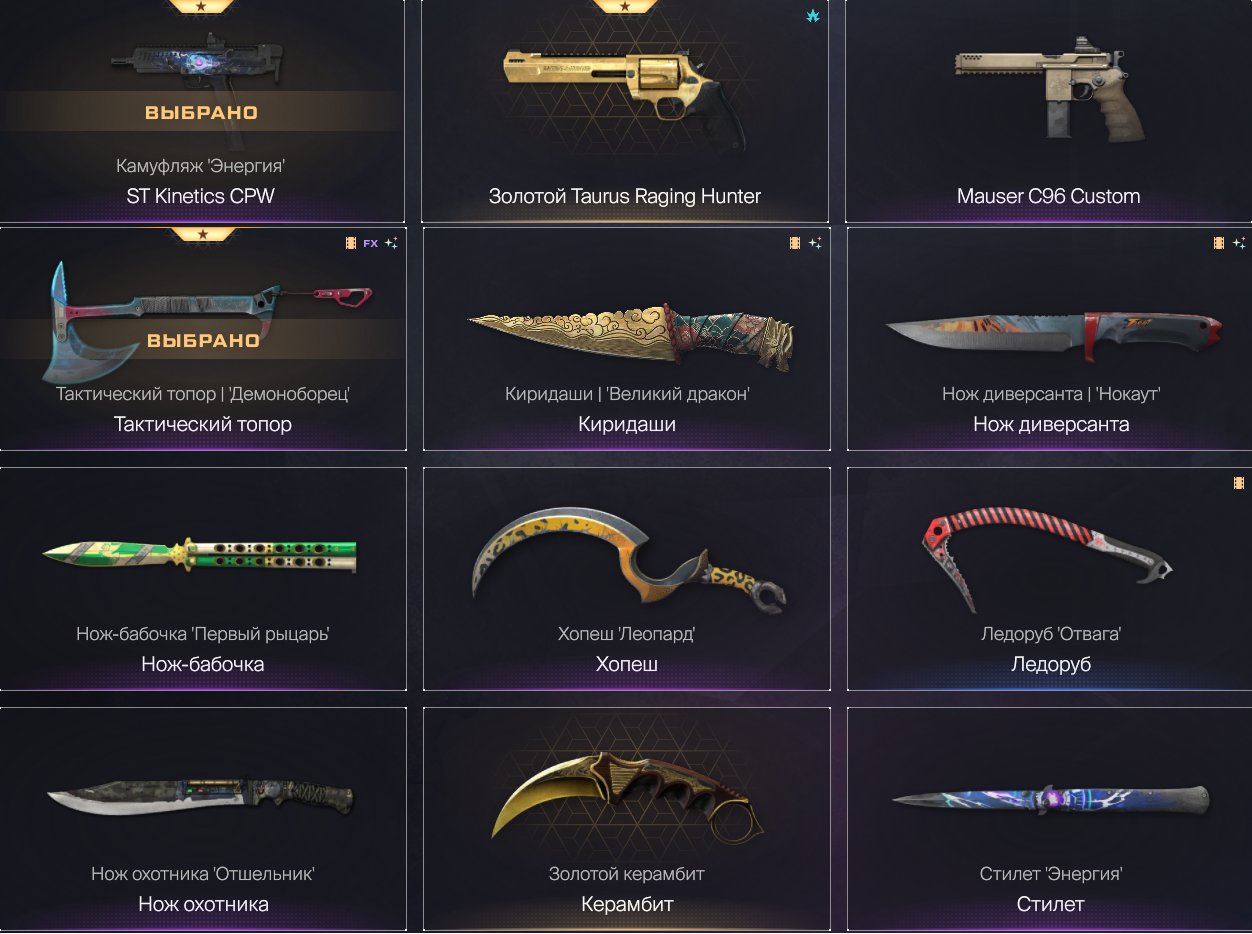
Task: Click the film strip icon on the Тактический топор card
Action: 349,243
